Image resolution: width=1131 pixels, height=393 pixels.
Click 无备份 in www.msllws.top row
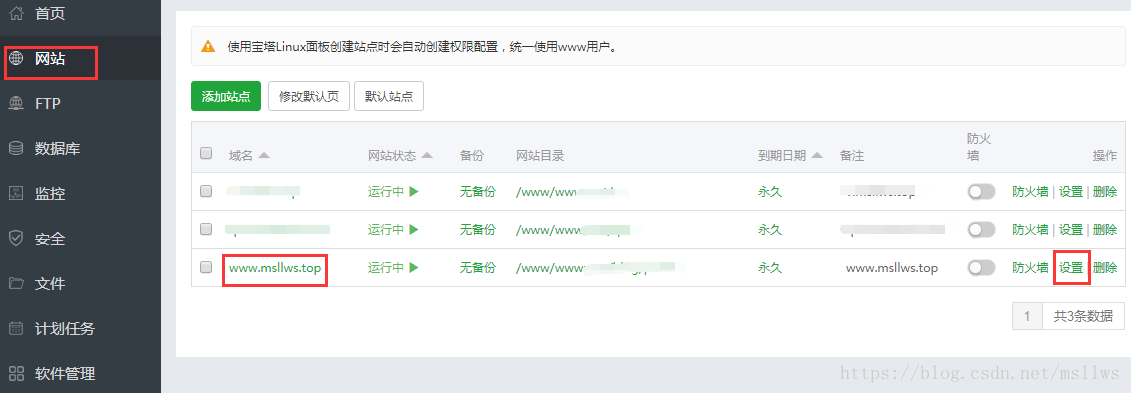click(x=478, y=268)
